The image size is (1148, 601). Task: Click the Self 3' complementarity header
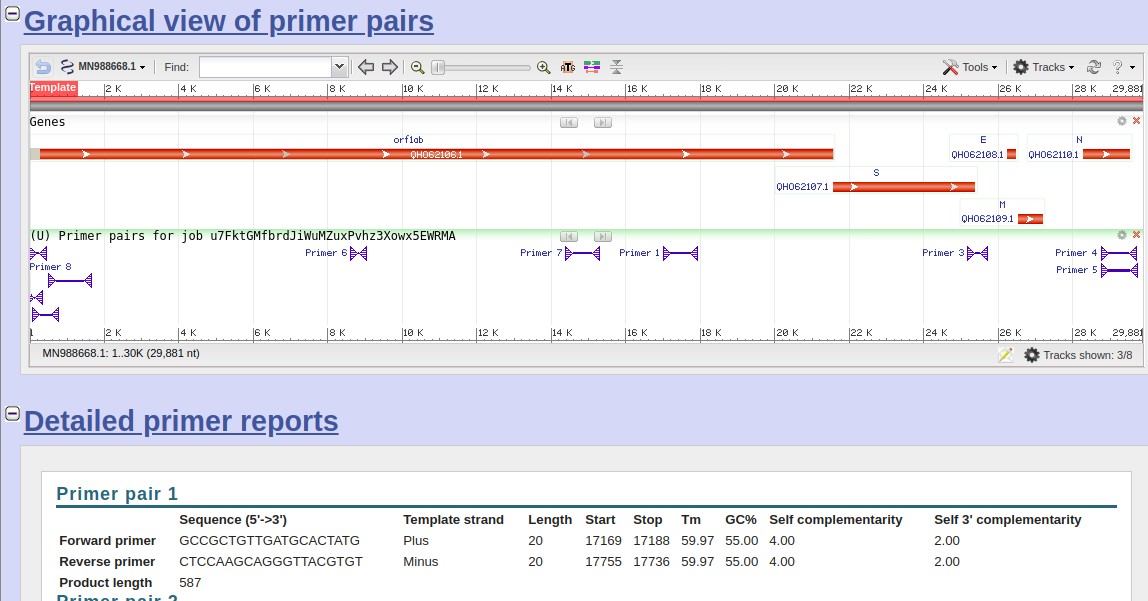[1007, 520]
